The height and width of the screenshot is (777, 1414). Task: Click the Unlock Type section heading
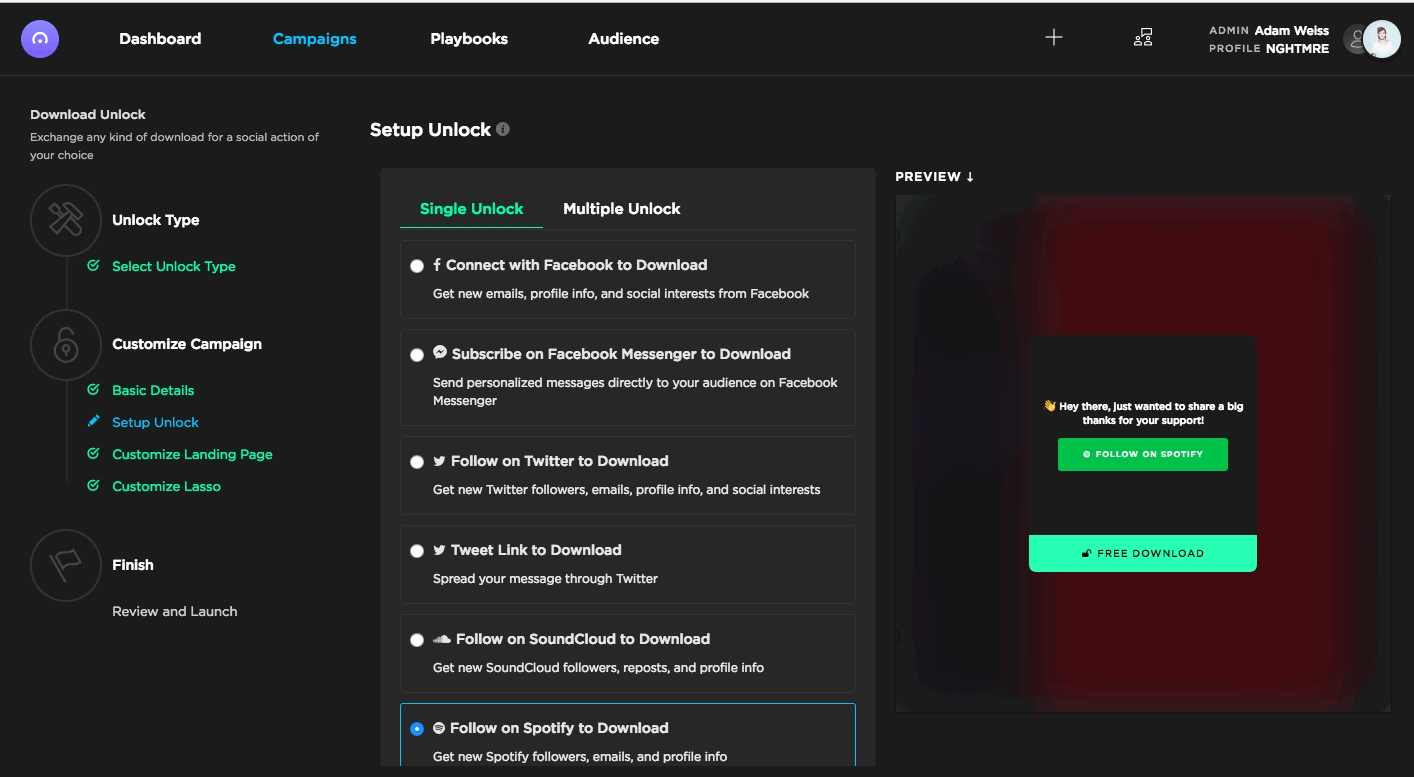tap(155, 220)
